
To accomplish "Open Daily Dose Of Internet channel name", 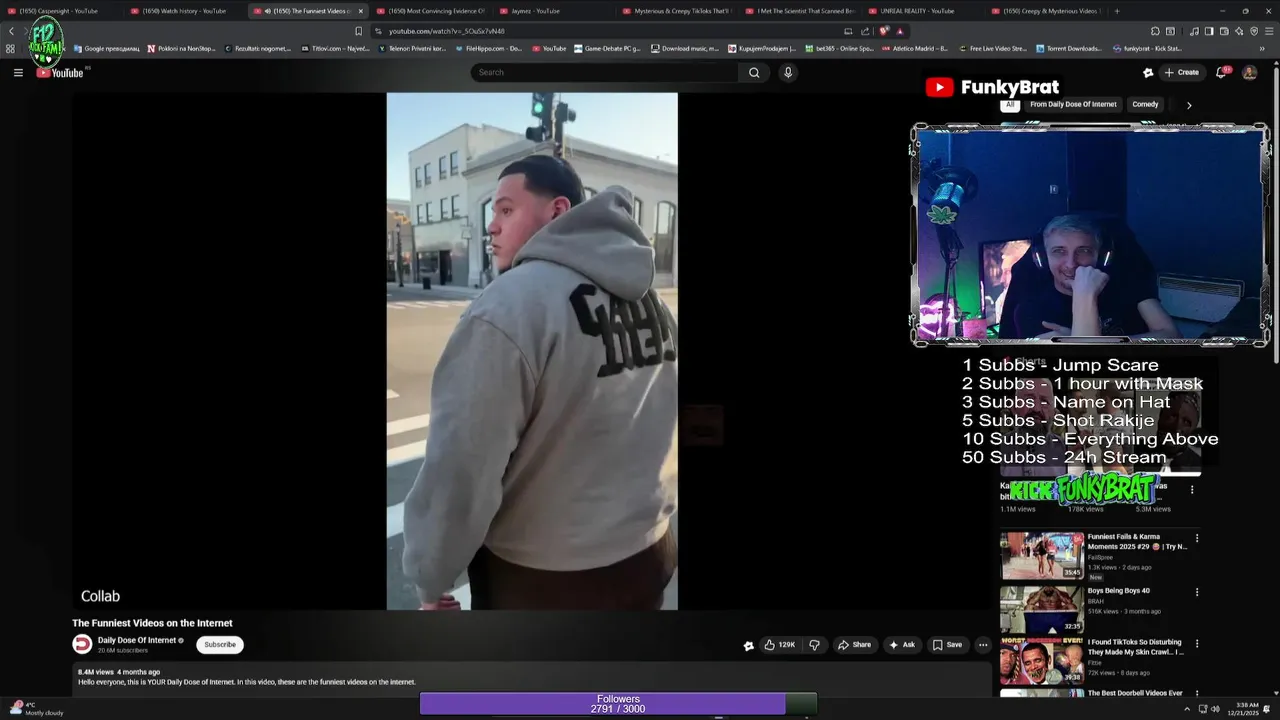I will pyautogui.click(x=137, y=640).
